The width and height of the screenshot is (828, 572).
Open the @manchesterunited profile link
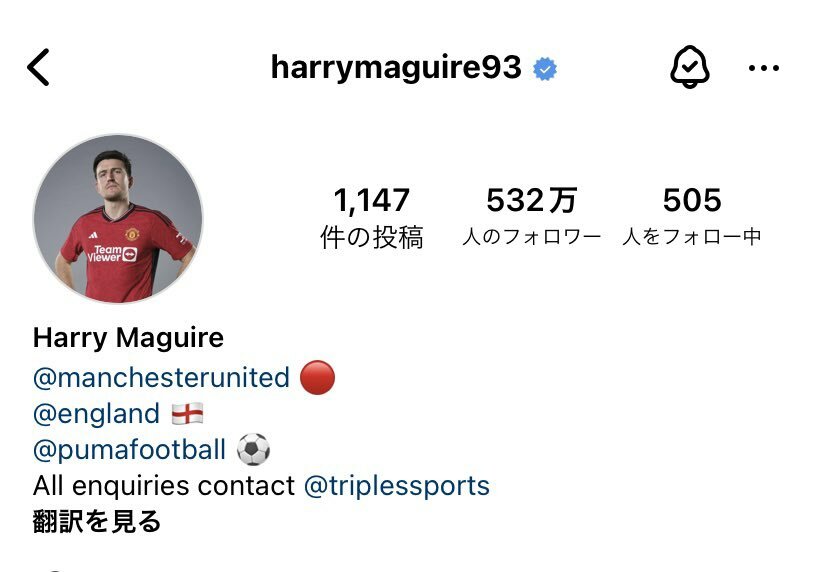click(162, 378)
